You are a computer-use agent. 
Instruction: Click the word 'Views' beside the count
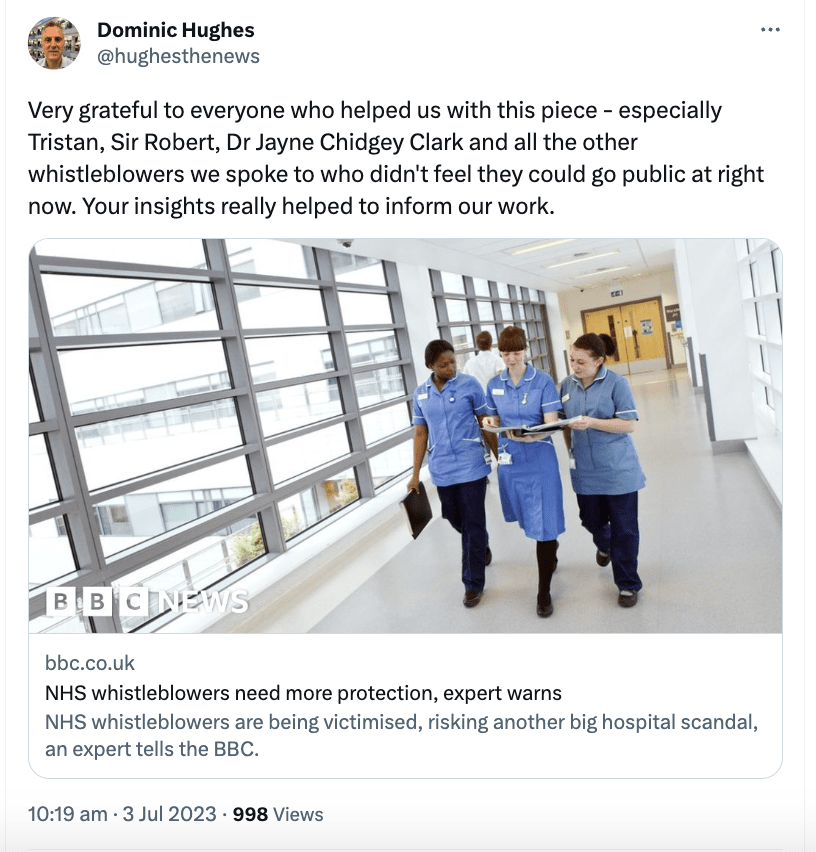point(298,814)
